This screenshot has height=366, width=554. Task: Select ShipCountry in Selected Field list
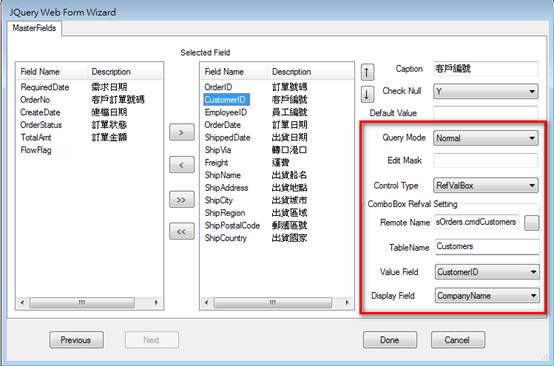click(x=225, y=238)
